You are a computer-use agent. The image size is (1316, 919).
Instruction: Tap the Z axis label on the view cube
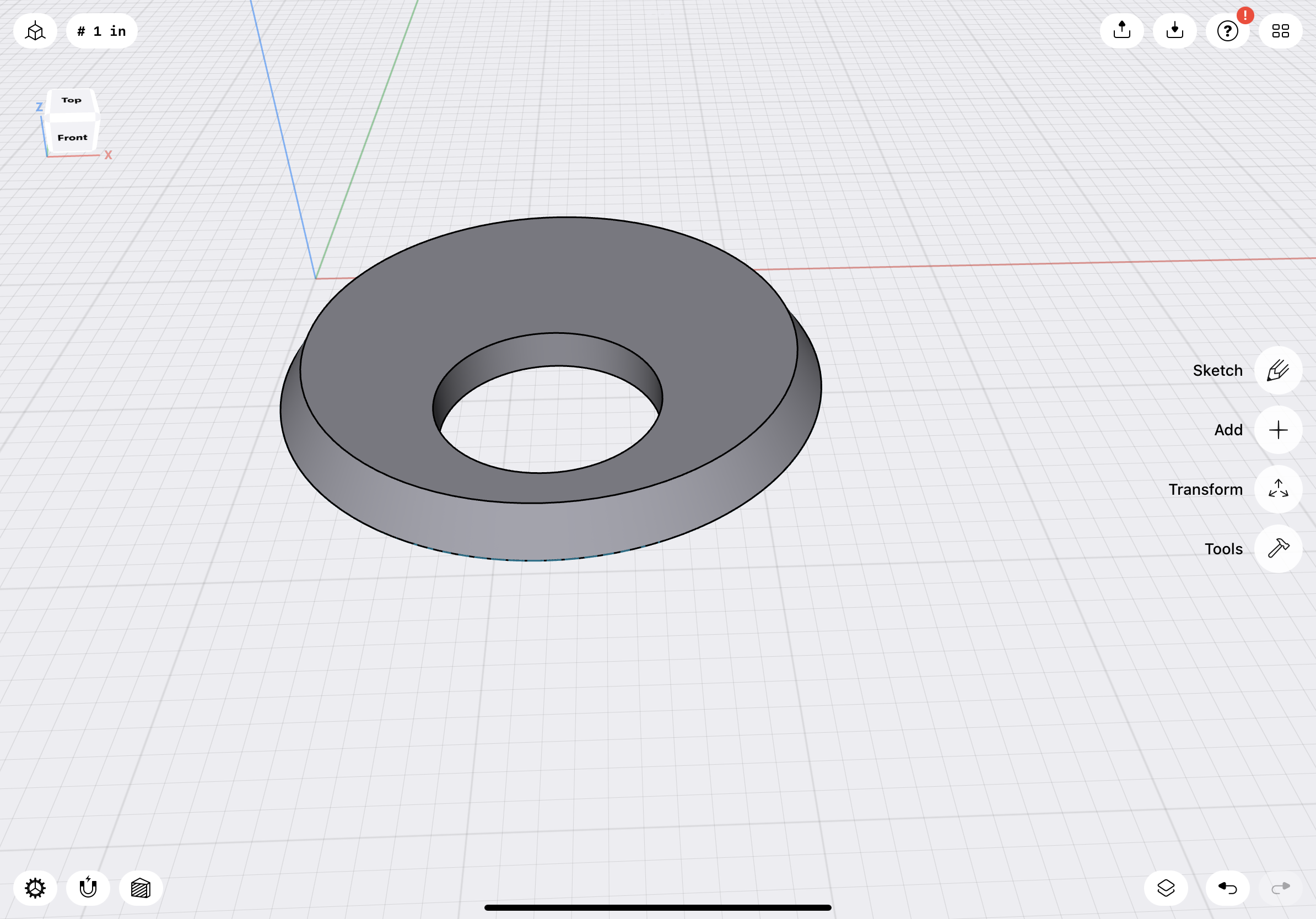[40, 107]
